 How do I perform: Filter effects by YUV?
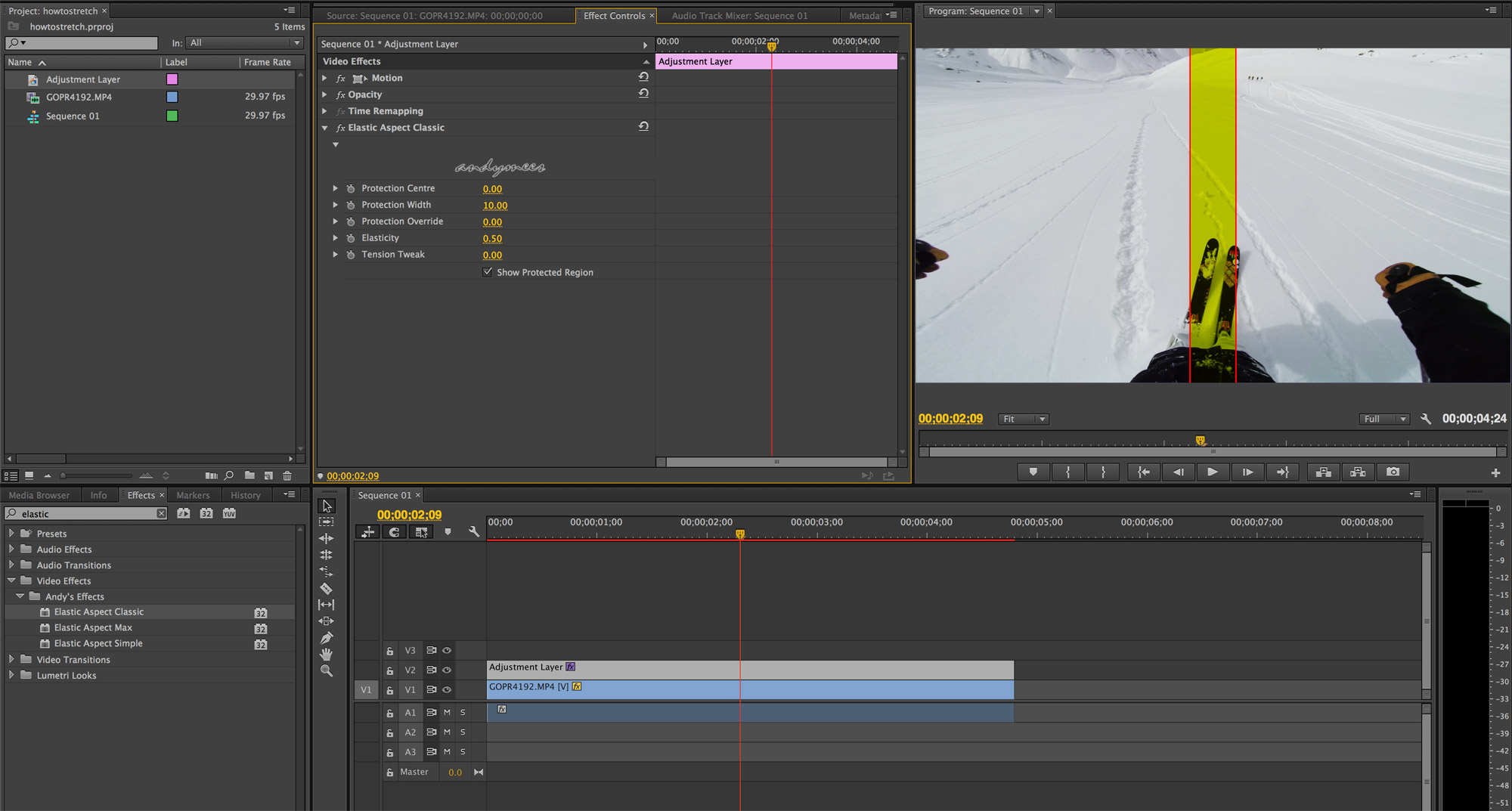tap(229, 513)
